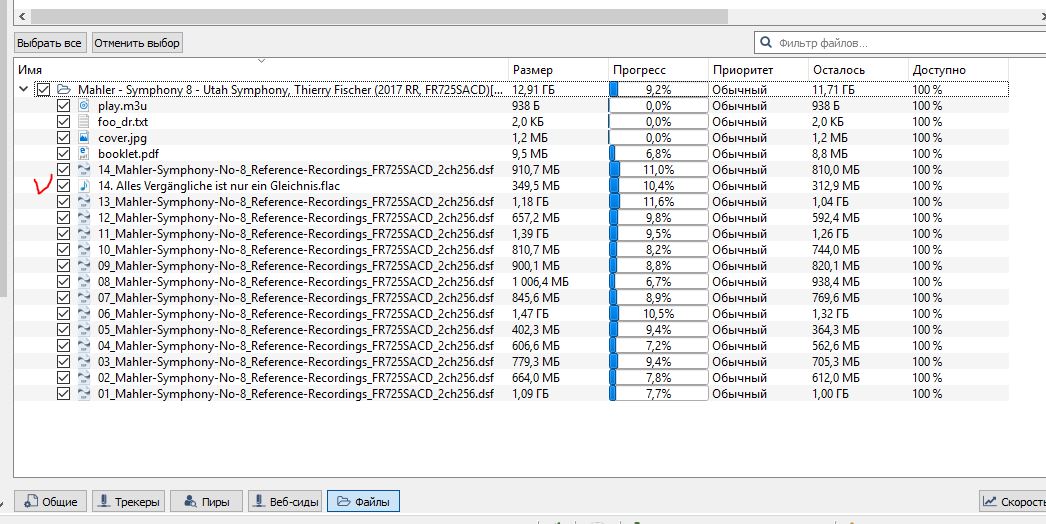Uncheck the booklet.pdf checkbox
The image size is (1046, 524).
pos(63,154)
